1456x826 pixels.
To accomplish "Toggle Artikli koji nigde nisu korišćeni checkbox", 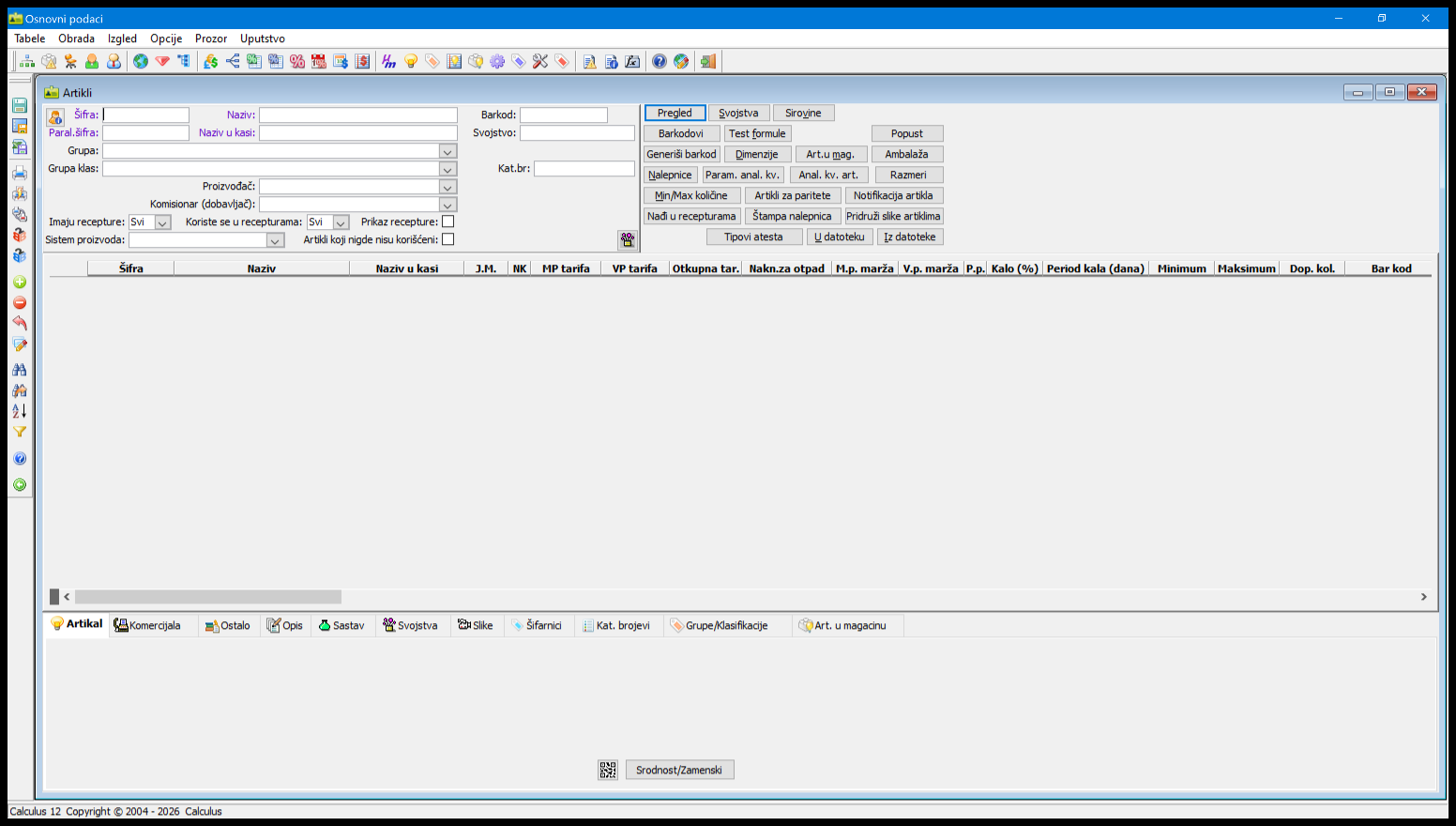I will point(447,239).
